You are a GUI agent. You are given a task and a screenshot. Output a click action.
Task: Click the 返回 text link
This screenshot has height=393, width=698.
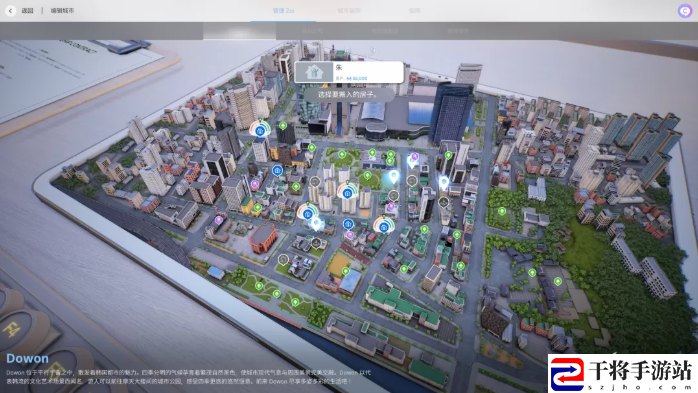point(28,10)
